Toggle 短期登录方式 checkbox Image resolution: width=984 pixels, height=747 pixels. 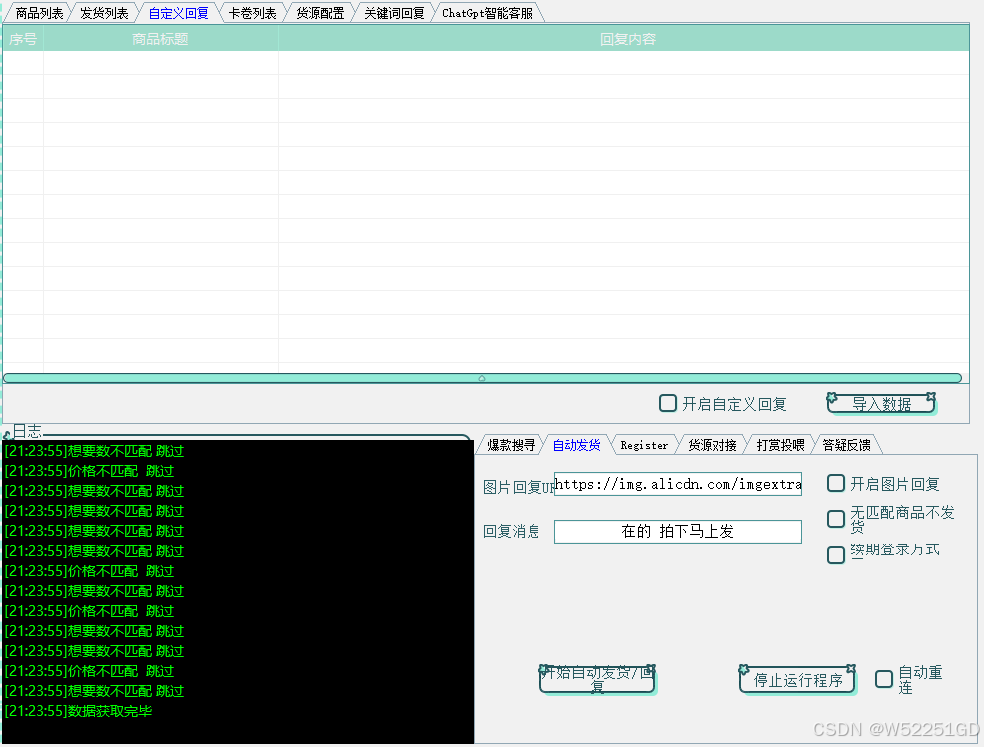coord(836,555)
